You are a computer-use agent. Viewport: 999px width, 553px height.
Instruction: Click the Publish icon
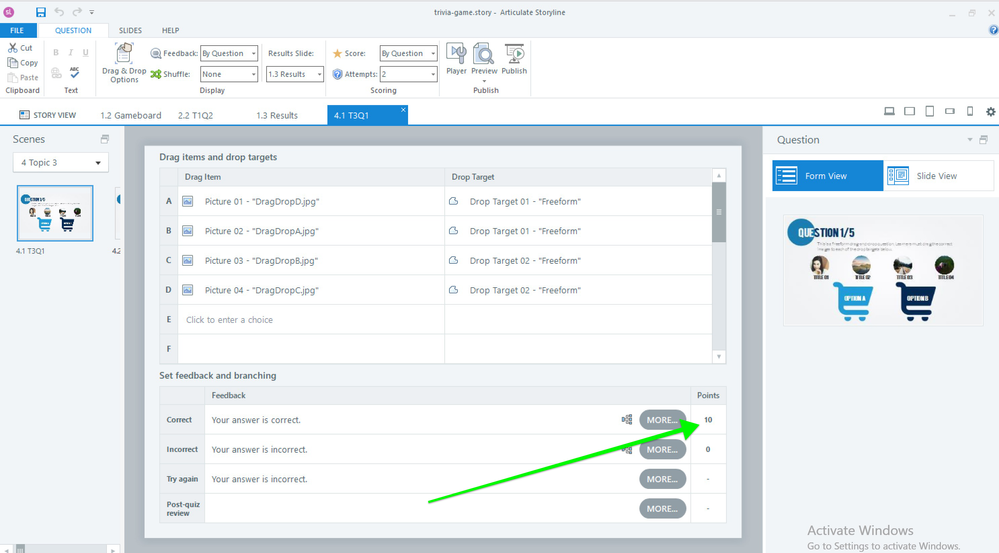pos(514,58)
